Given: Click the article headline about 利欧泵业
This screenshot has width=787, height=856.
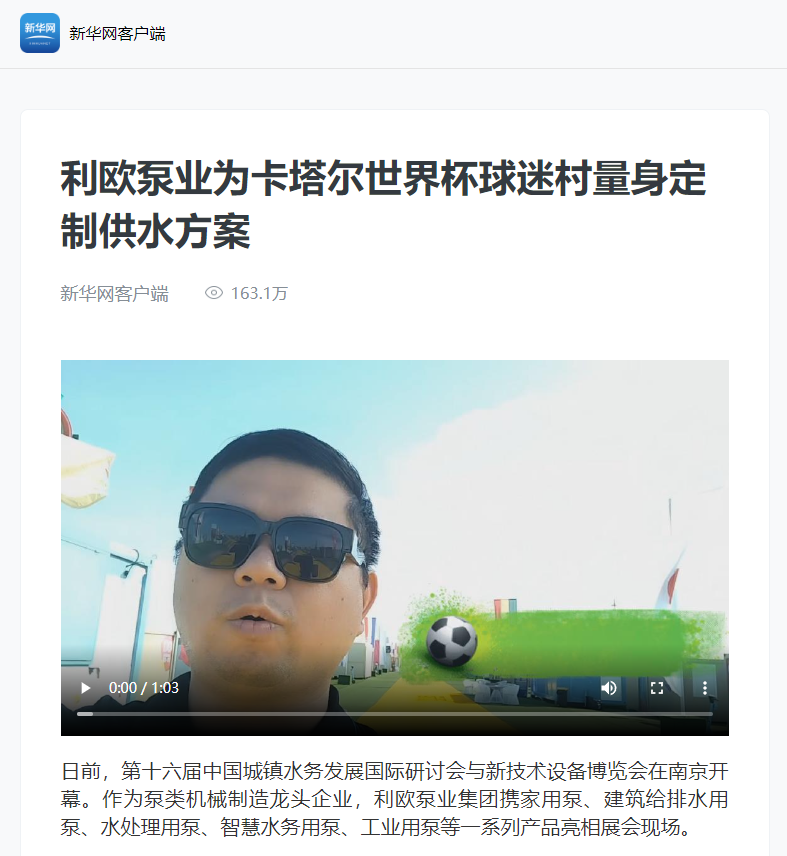Looking at the screenshot, I should click(383, 205).
